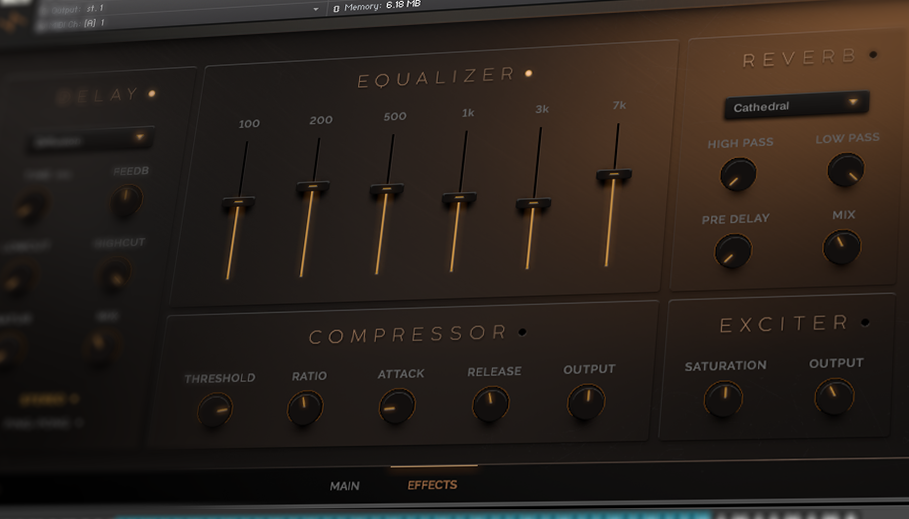Click the 100 Hz equalizer slider handle

(238, 203)
